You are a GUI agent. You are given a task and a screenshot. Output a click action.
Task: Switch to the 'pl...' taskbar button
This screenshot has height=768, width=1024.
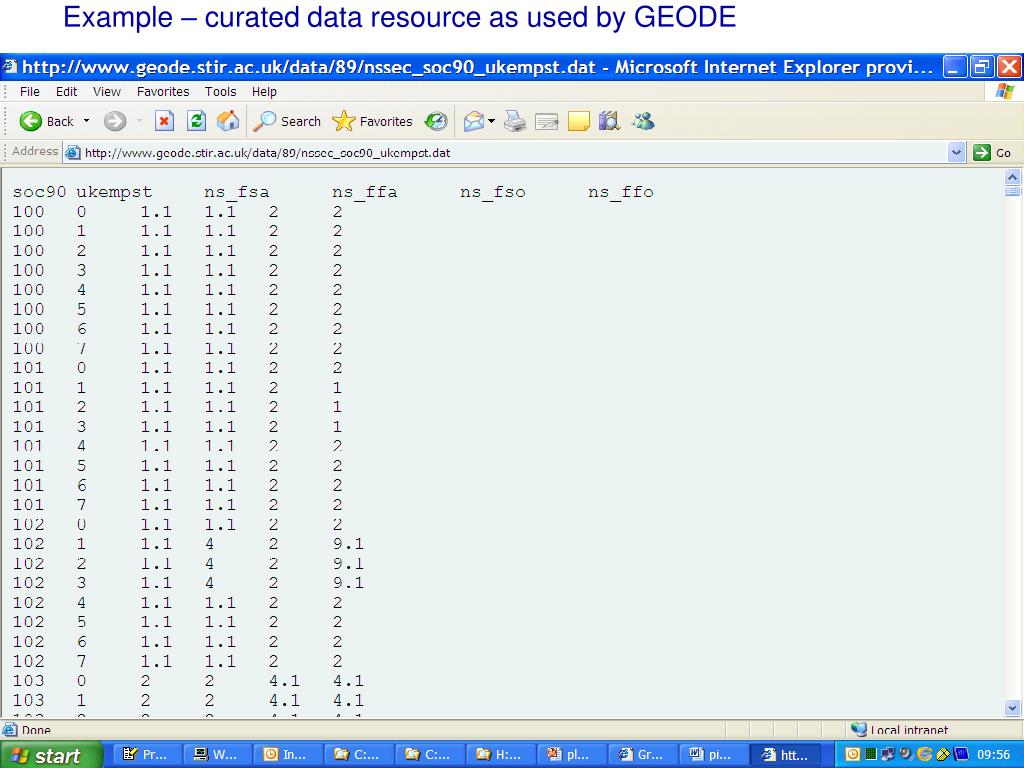coord(571,755)
